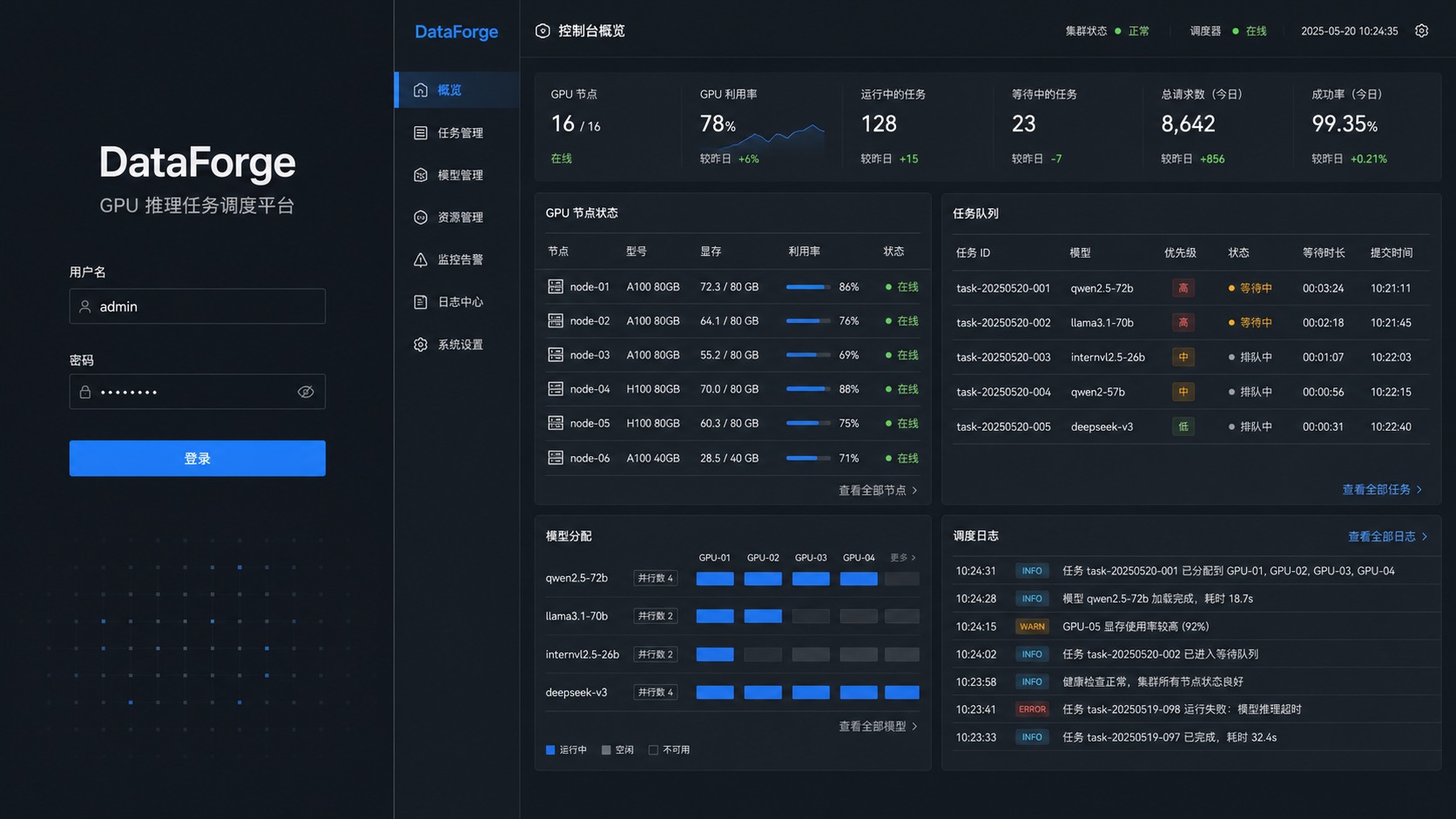The height and width of the screenshot is (819, 1456).
Task: Click the server icon for node-03
Action: [555, 354]
